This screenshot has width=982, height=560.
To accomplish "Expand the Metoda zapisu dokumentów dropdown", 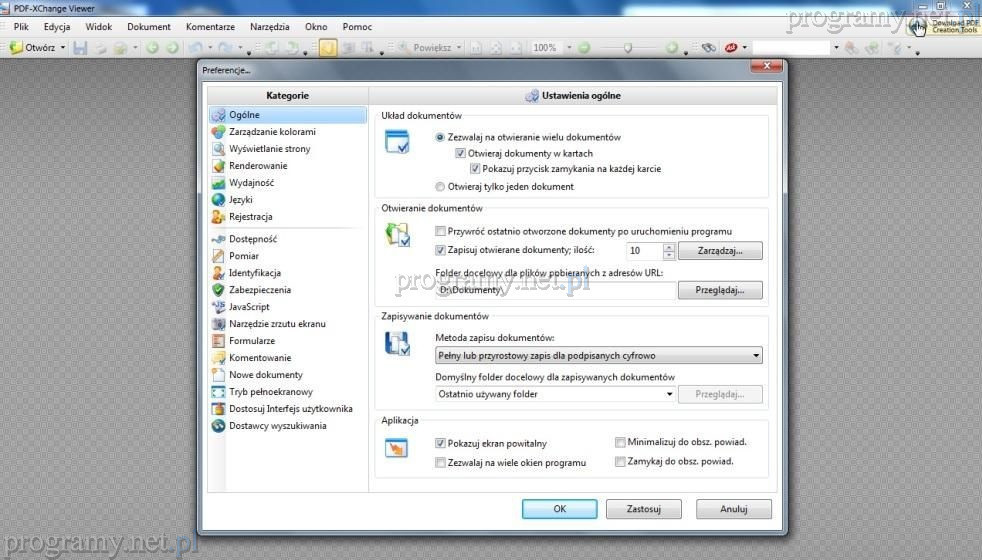I will pyautogui.click(x=598, y=355).
